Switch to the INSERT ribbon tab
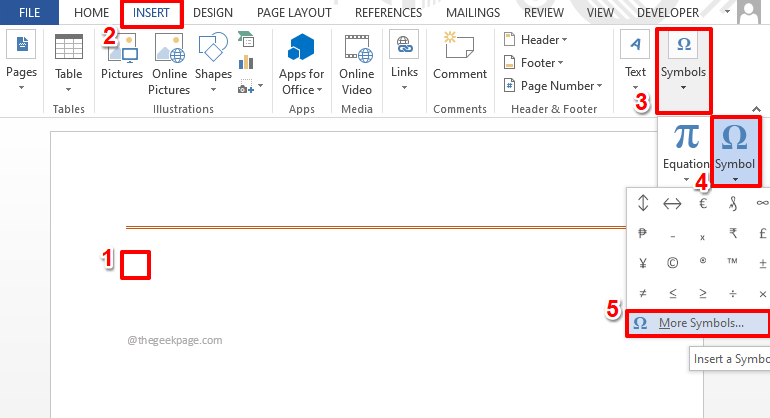The width and height of the screenshot is (770, 418). point(151,13)
